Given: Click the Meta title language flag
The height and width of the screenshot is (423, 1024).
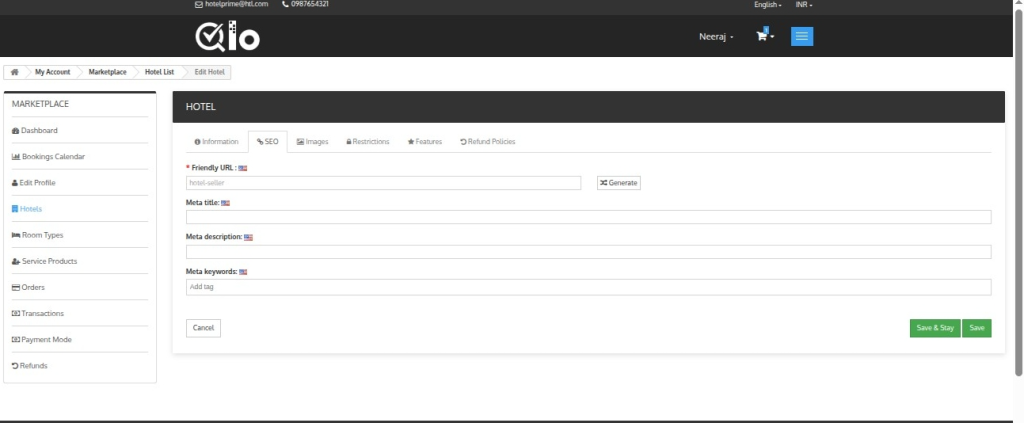Looking at the screenshot, I should tap(225, 203).
